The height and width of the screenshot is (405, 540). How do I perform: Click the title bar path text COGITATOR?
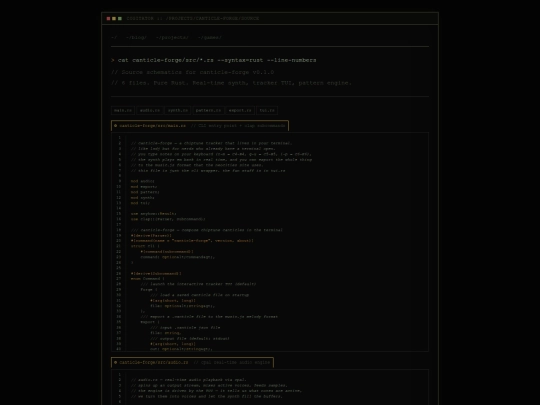[140, 19]
